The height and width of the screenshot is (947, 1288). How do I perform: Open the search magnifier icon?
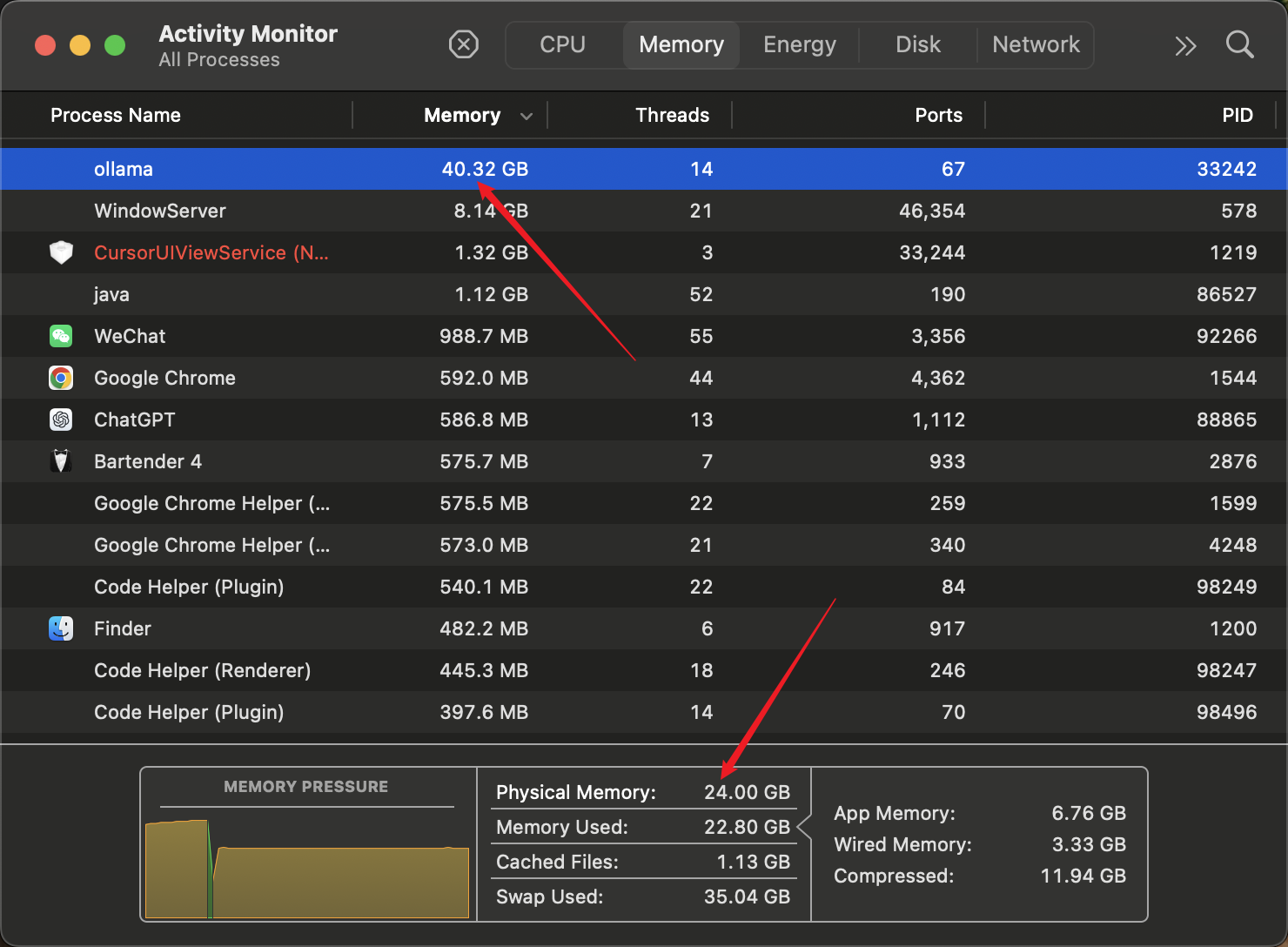pos(1239,44)
